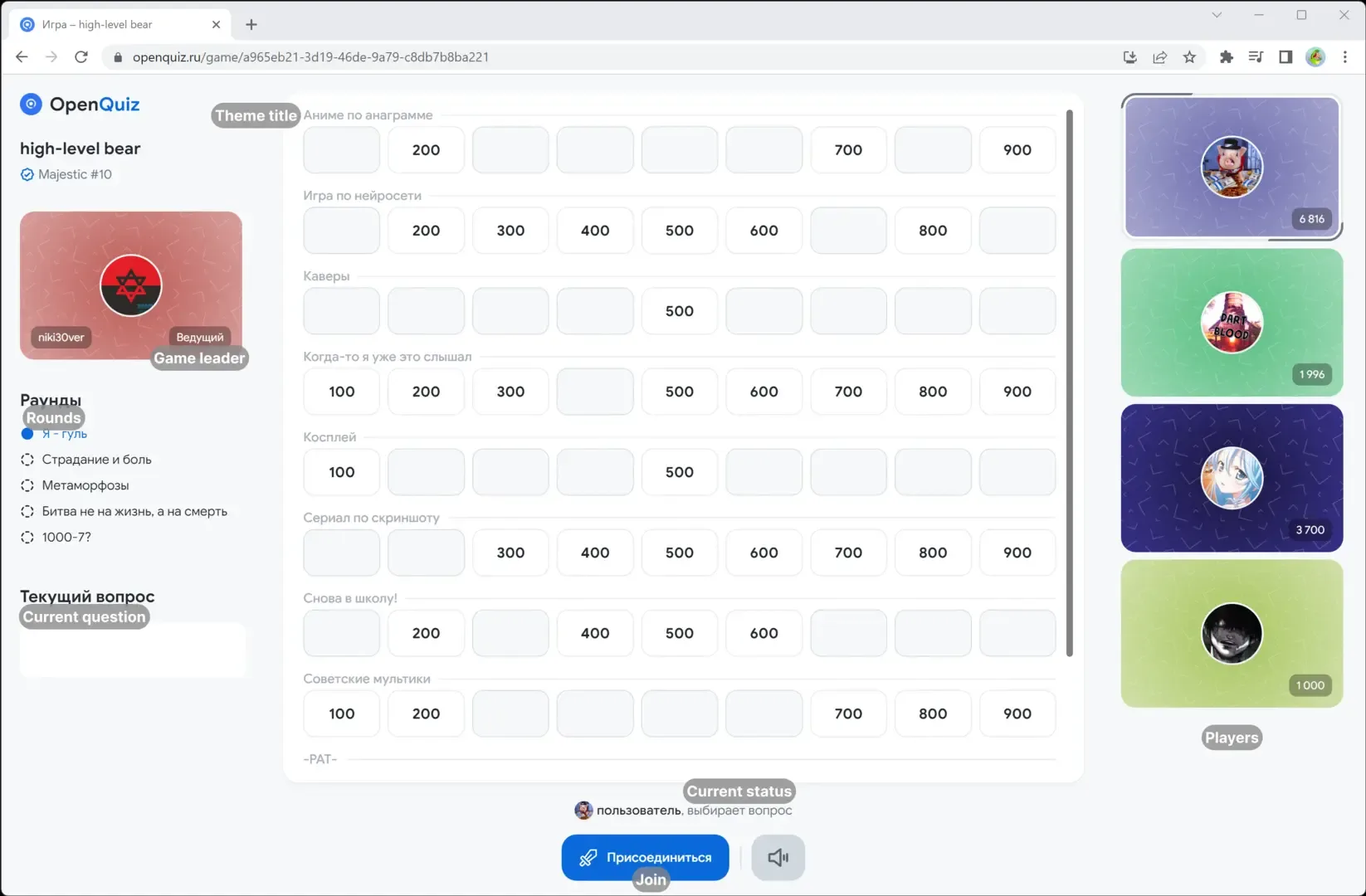Open a new browser tab with plus
Image resolution: width=1366 pixels, height=896 pixels.
pos(251,24)
